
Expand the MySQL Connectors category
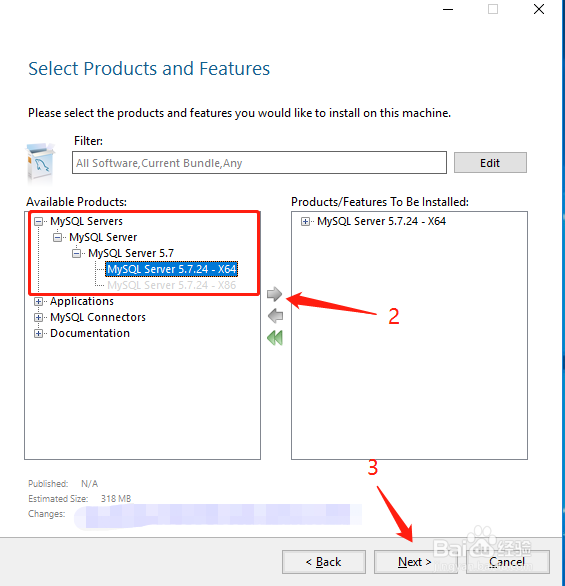pyautogui.click(x=38, y=317)
